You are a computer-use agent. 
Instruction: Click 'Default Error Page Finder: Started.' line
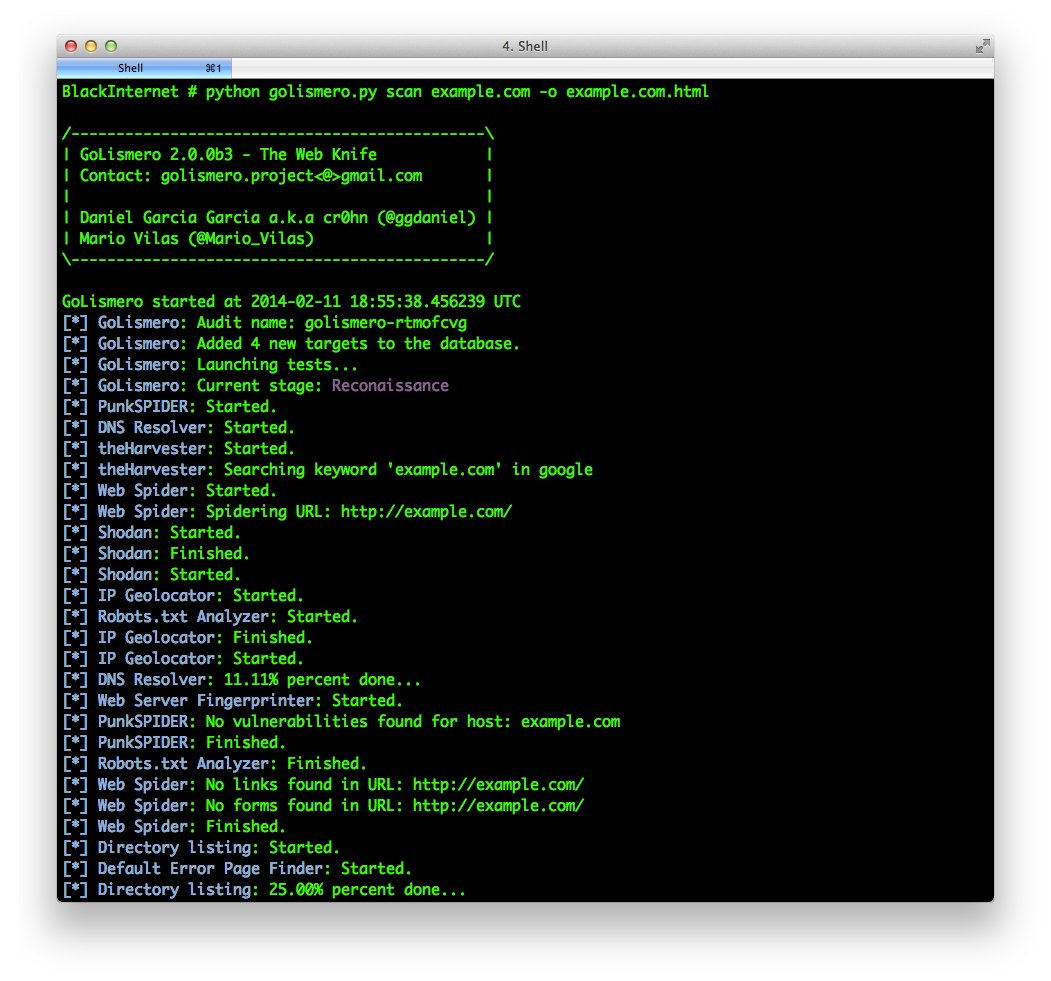point(237,868)
